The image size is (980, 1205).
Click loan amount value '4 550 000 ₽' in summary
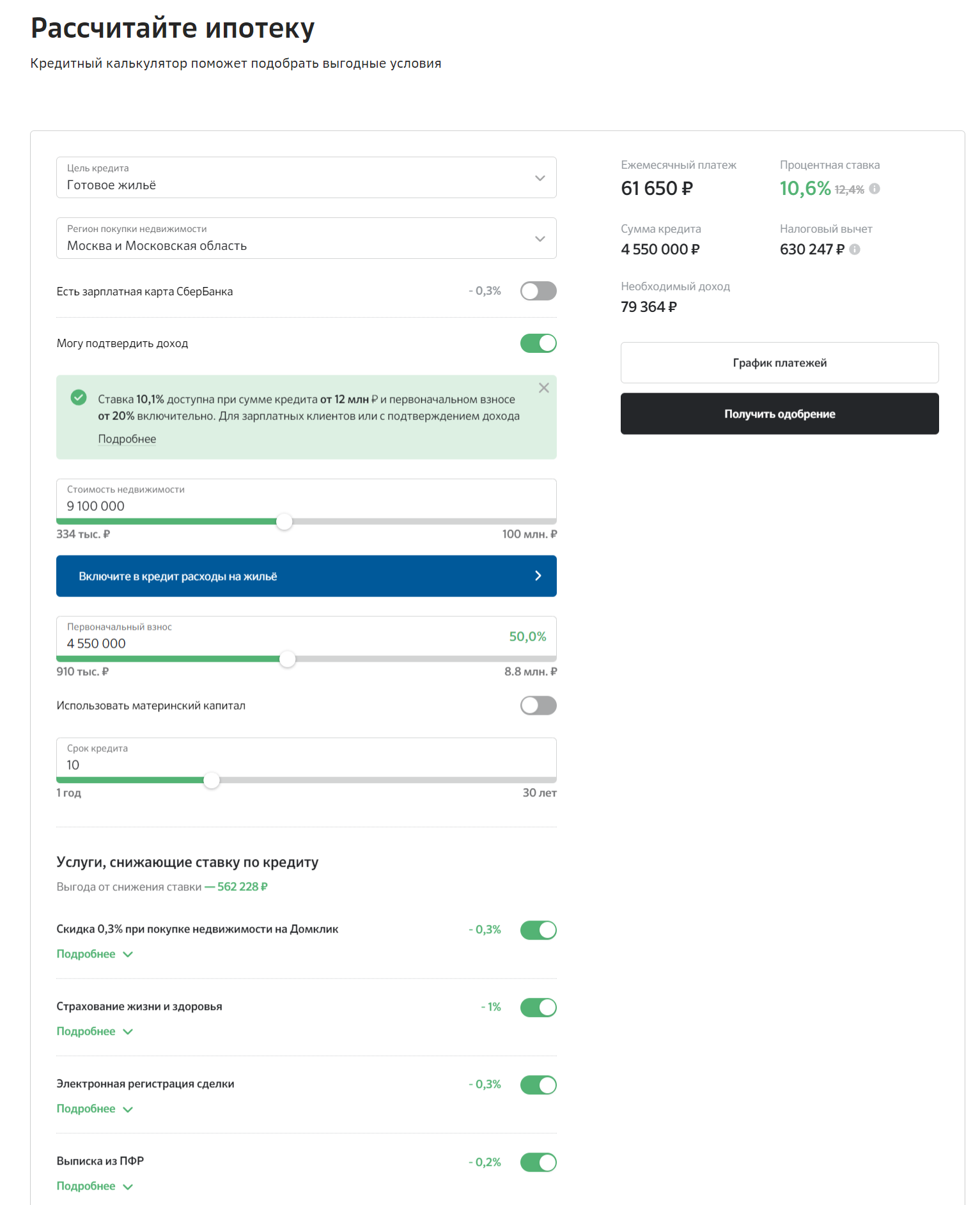point(660,249)
